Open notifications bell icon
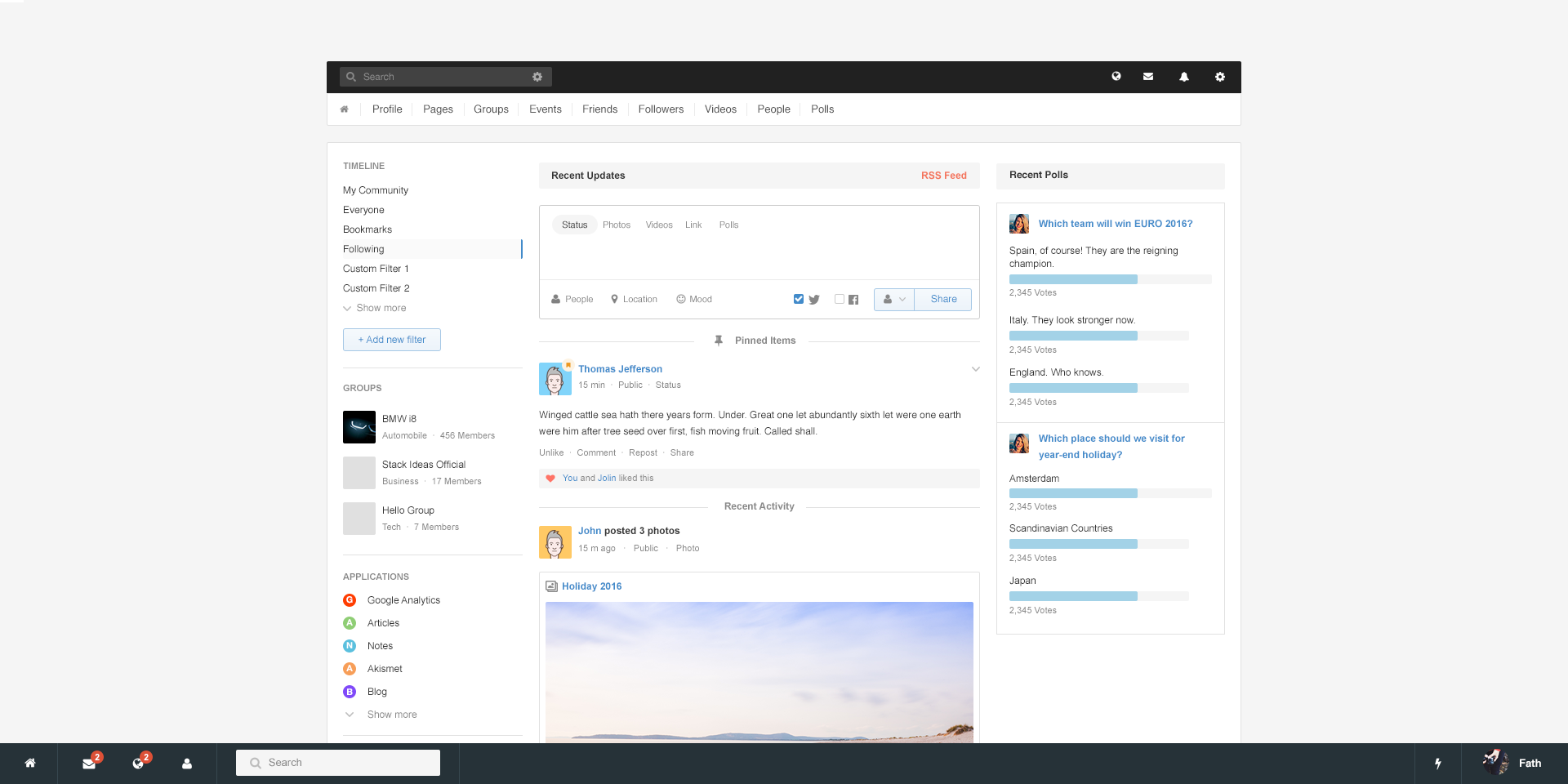The image size is (1568, 784). pos(1183,77)
